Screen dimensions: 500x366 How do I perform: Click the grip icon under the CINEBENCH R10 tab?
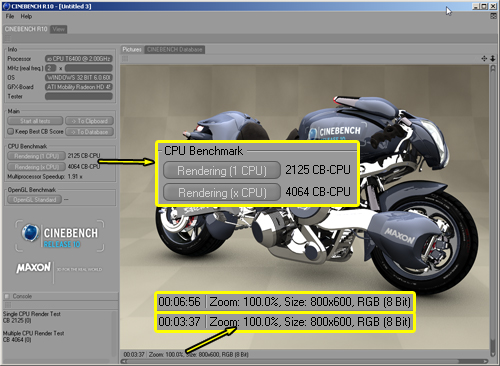(x=8, y=38)
